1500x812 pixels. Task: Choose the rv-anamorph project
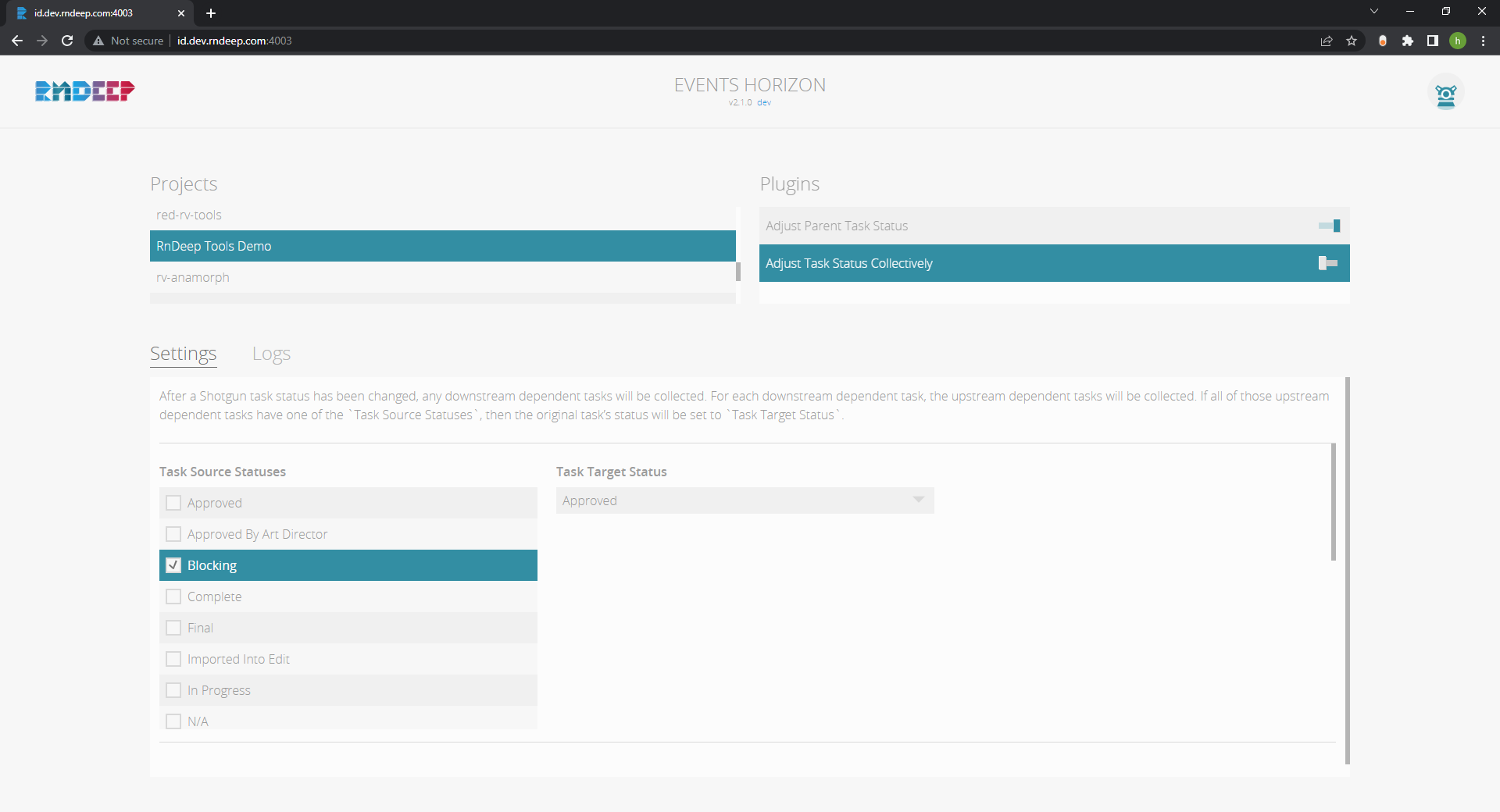tap(193, 277)
